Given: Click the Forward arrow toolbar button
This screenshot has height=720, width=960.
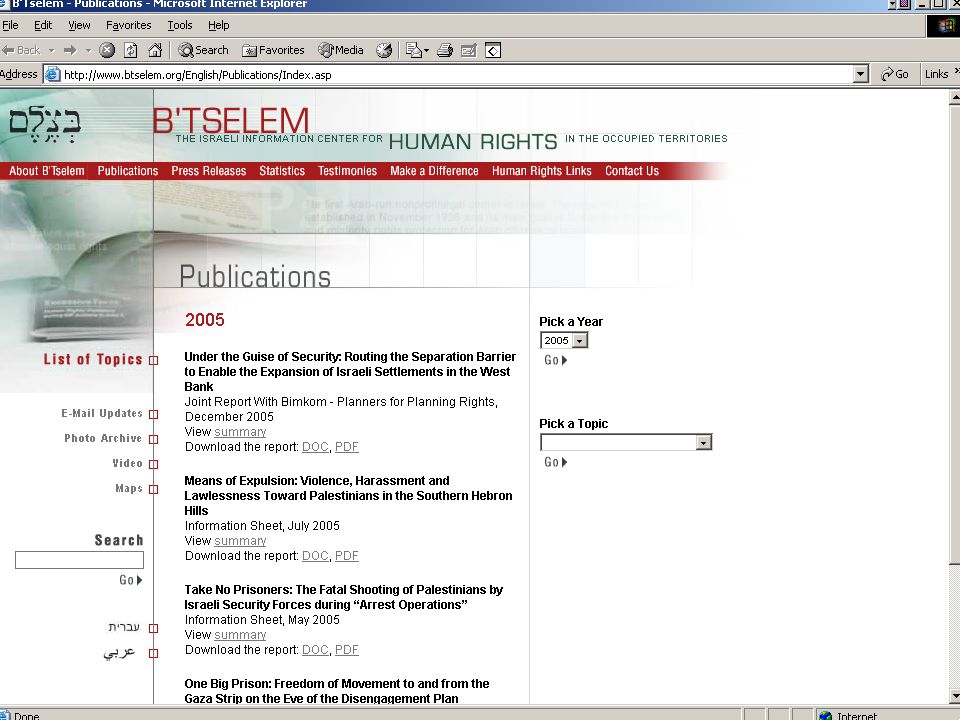Looking at the screenshot, I should tap(70, 50).
